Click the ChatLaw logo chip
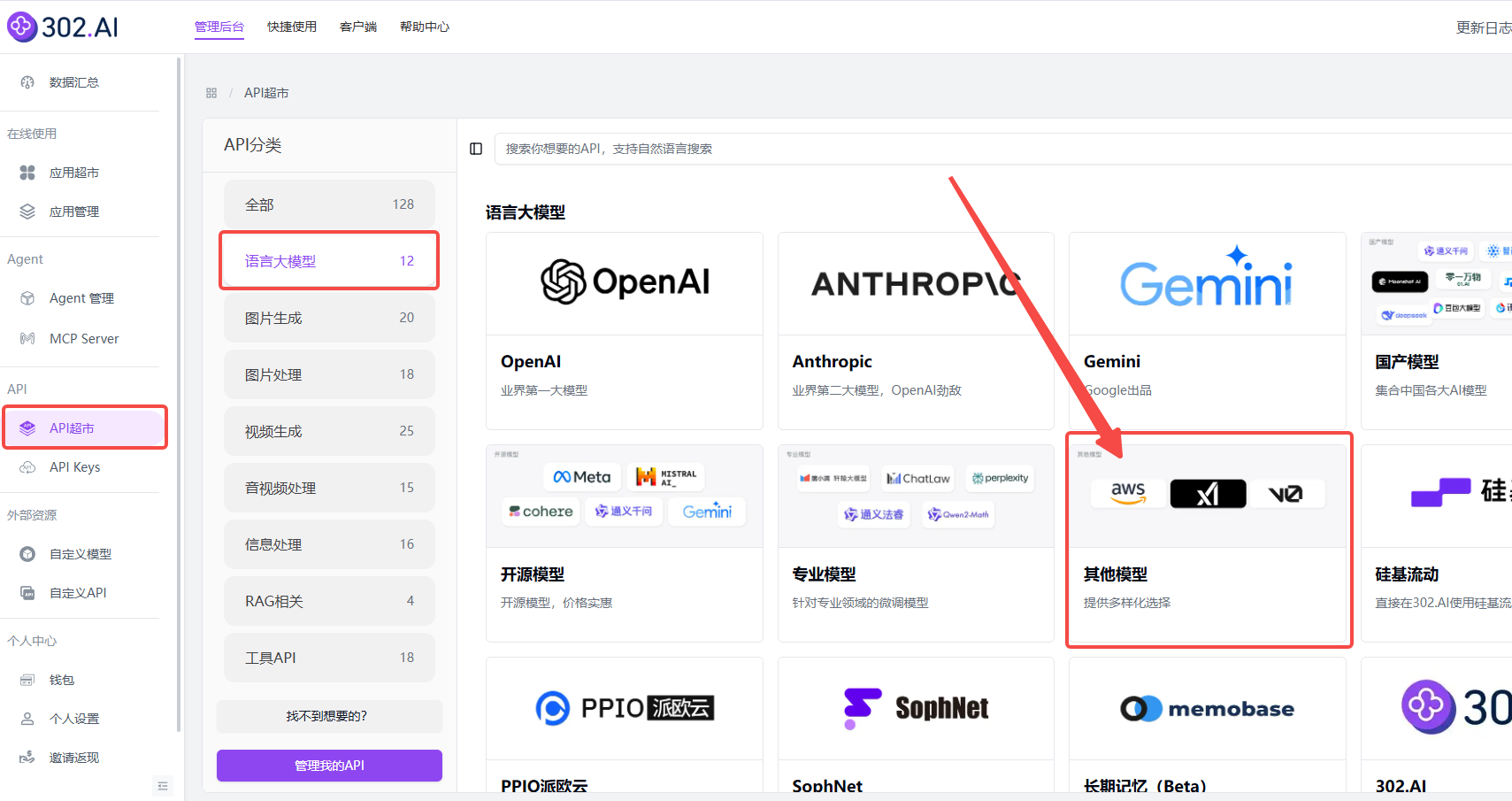 point(918,478)
